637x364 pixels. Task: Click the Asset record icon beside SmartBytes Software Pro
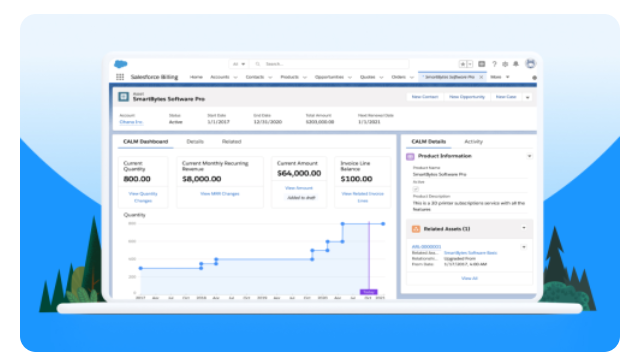point(124,97)
